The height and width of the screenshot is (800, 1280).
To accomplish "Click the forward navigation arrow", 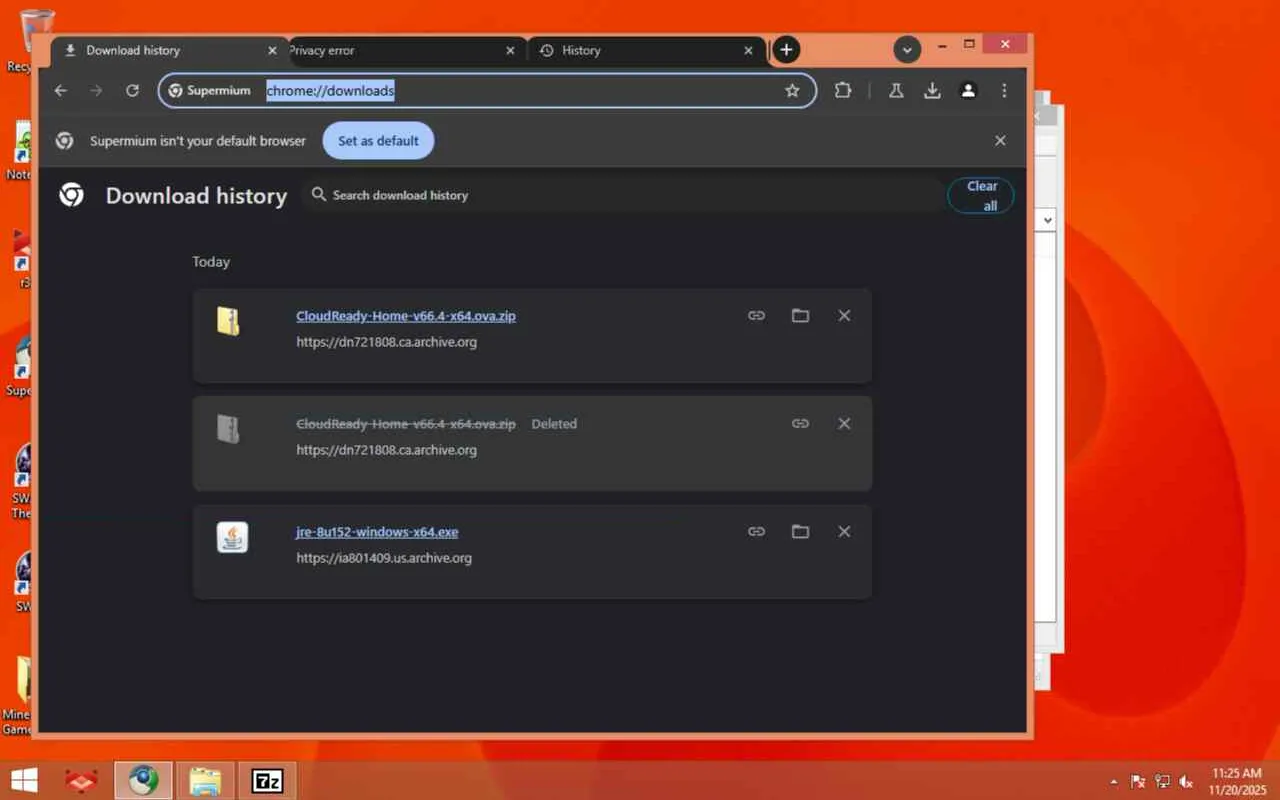I will point(96,91).
